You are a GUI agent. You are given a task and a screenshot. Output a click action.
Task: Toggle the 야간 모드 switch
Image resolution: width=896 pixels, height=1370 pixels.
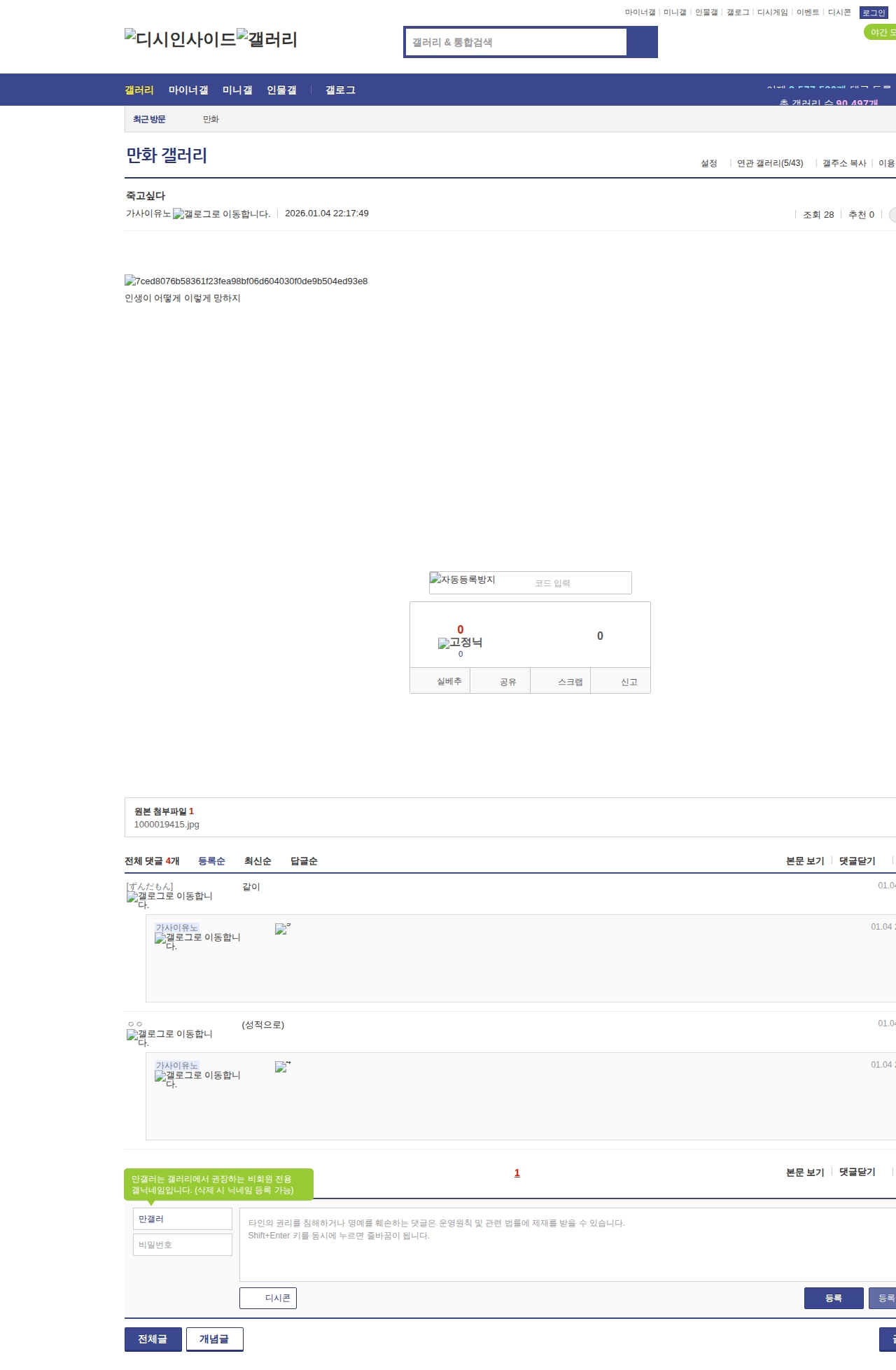coord(881,32)
